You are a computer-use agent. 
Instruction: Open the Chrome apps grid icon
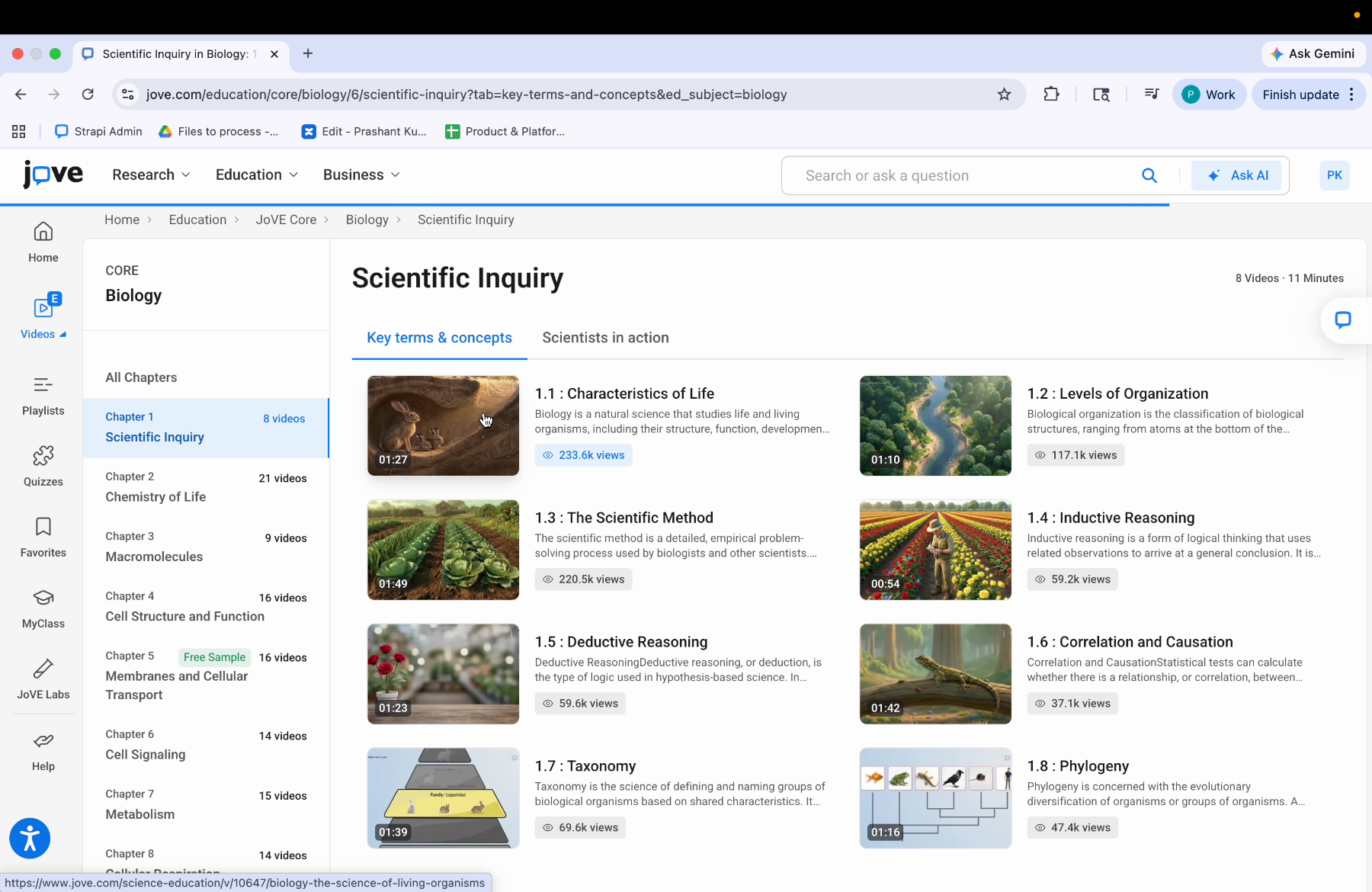tap(19, 131)
